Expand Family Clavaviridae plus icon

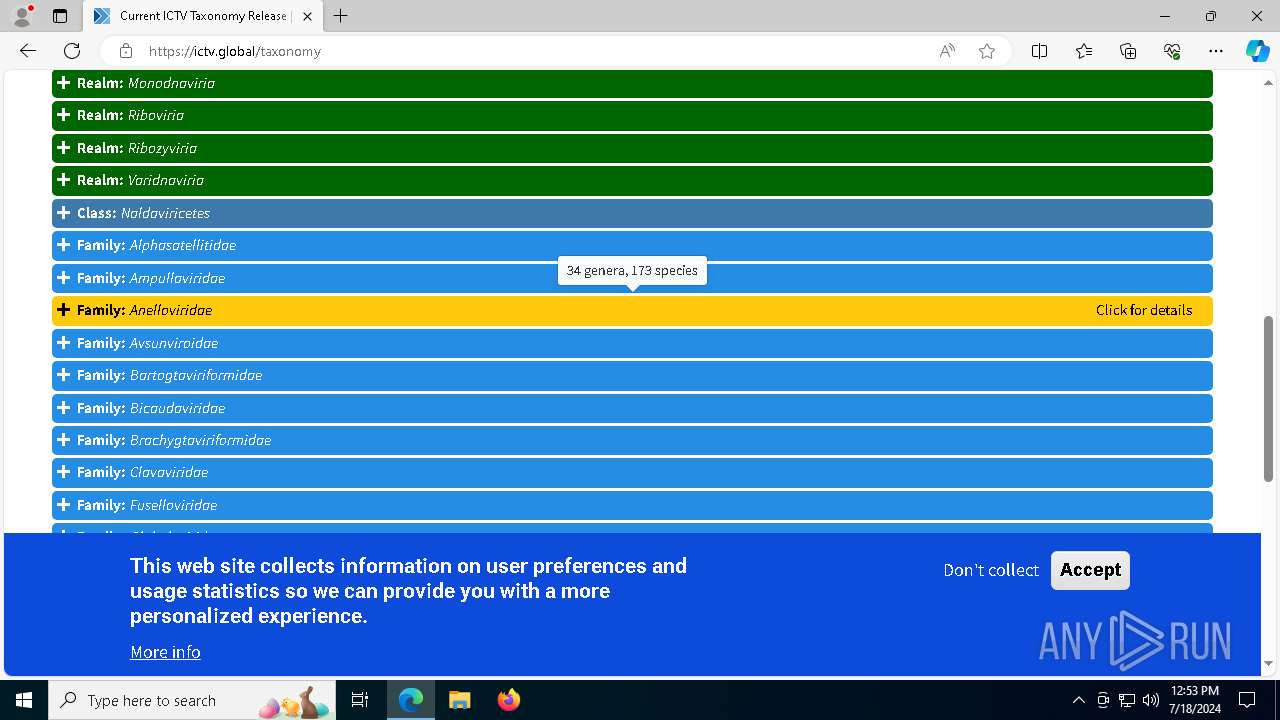click(x=64, y=472)
